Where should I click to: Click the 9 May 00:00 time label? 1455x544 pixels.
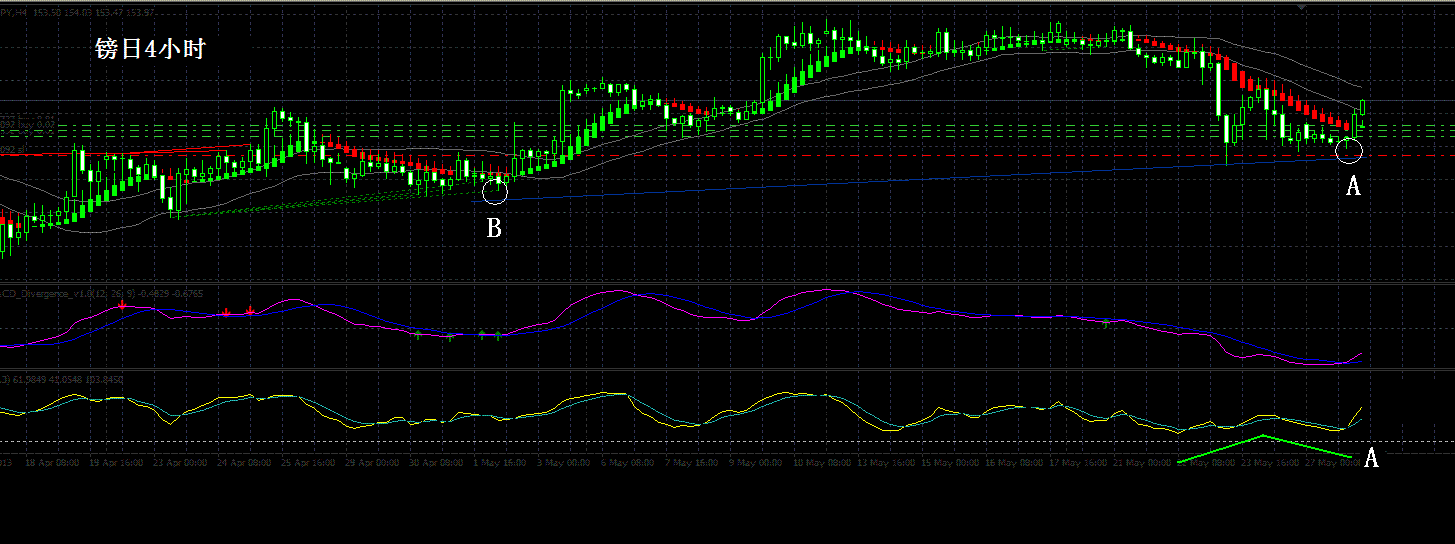pyautogui.click(x=756, y=462)
